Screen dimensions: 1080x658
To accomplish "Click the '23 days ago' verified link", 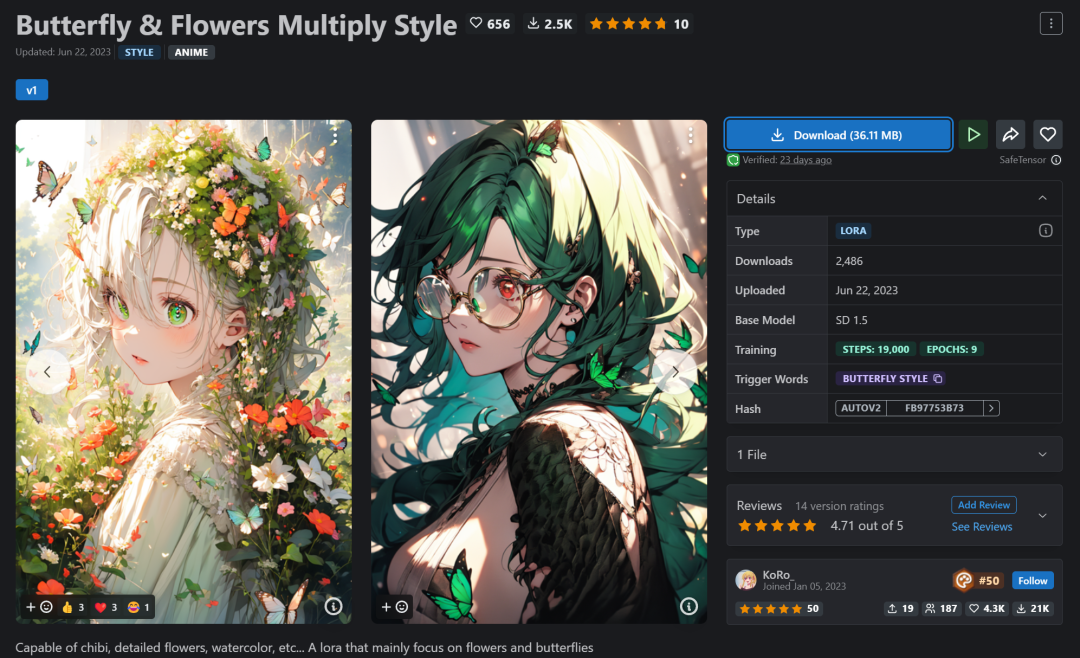I will [x=805, y=160].
